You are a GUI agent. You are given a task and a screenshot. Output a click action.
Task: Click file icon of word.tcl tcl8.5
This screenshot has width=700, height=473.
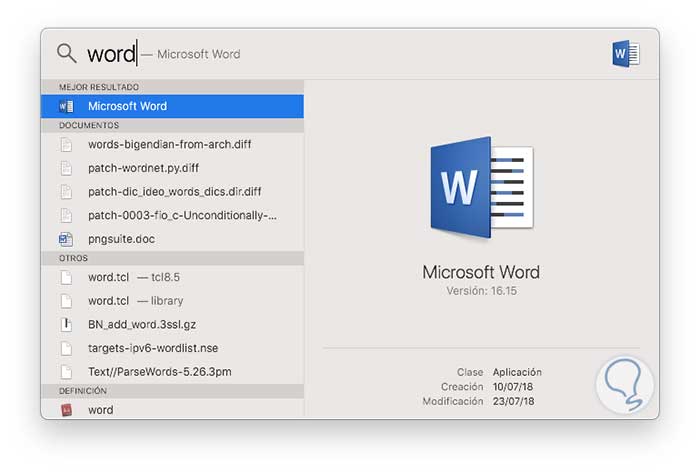coord(66,278)
